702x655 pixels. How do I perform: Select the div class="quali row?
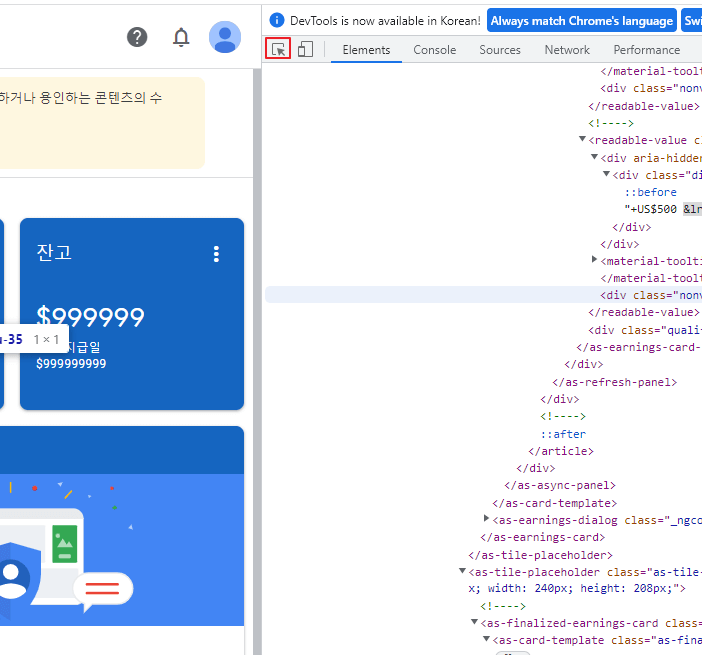point(645,330)
